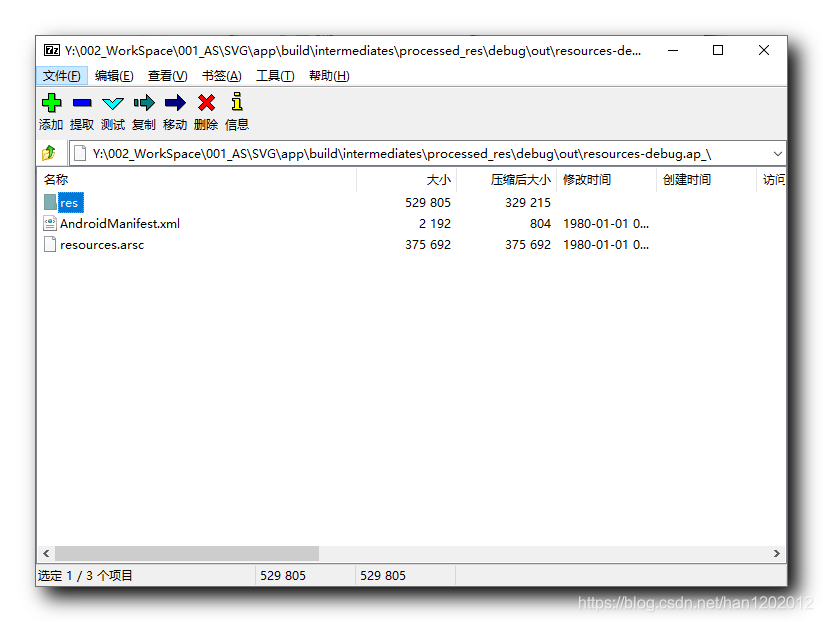Image resolution: width=823 pixels, height=622 pixels.
Task: Sort by 压缩后大小 column header
Action: [x=507, y=180]
